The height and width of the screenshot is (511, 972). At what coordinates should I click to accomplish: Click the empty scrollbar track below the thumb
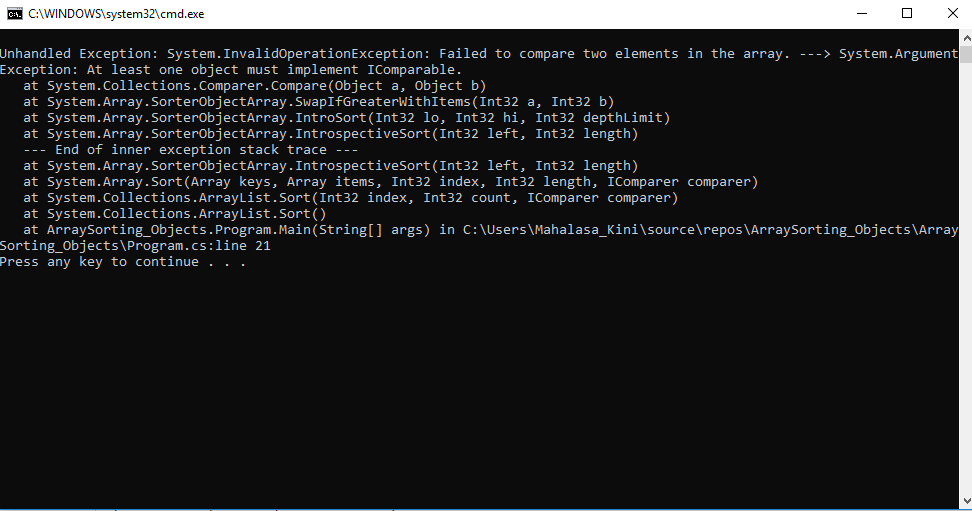tap(966, 277)
